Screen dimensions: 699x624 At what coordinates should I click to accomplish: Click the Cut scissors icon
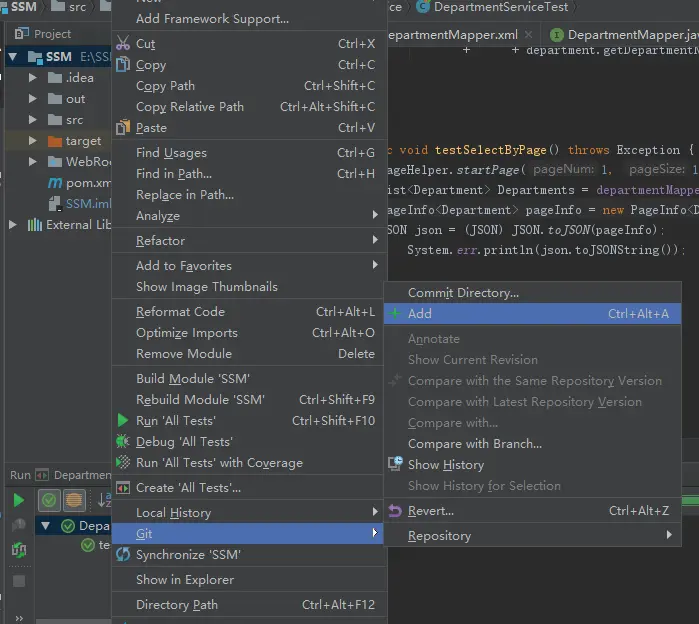(x=123, y=43)
